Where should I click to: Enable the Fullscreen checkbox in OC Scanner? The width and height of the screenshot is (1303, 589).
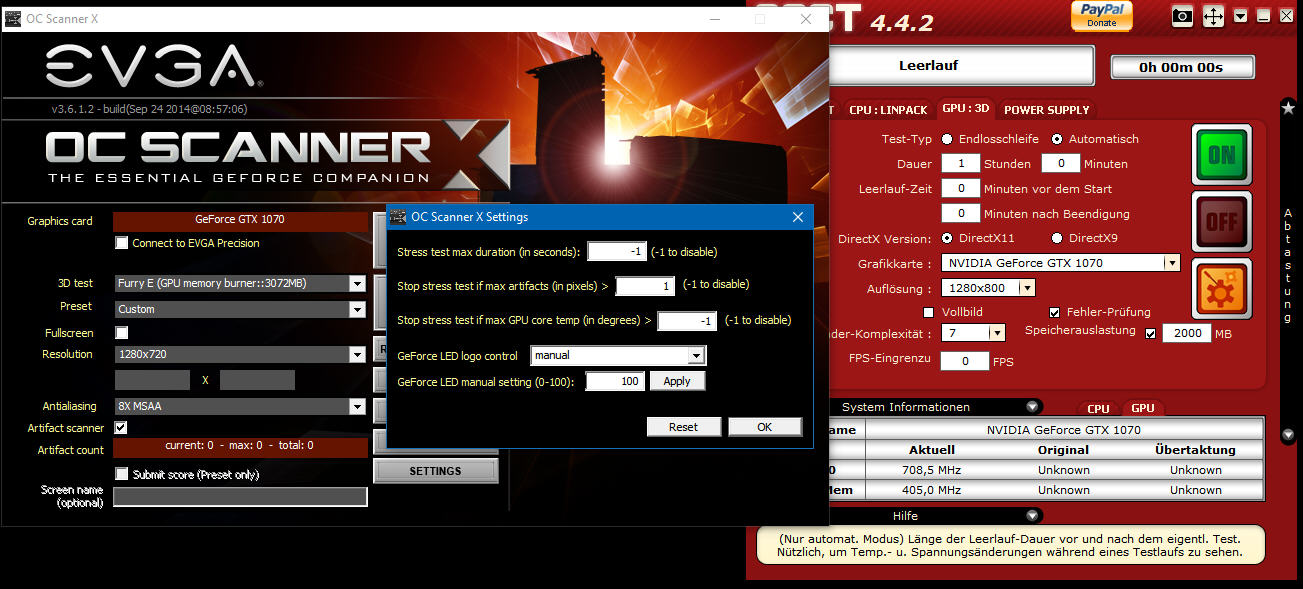(122, 333)
